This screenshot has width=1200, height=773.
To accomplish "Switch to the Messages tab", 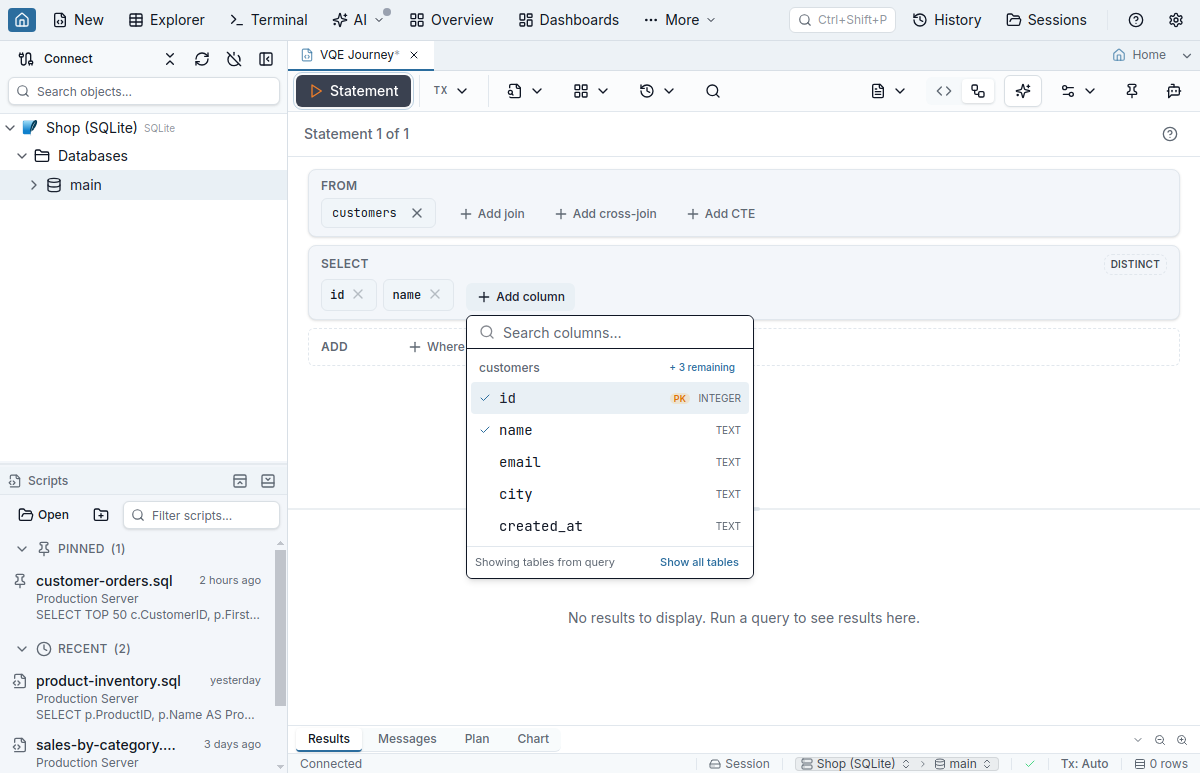I will click(407, 739).
